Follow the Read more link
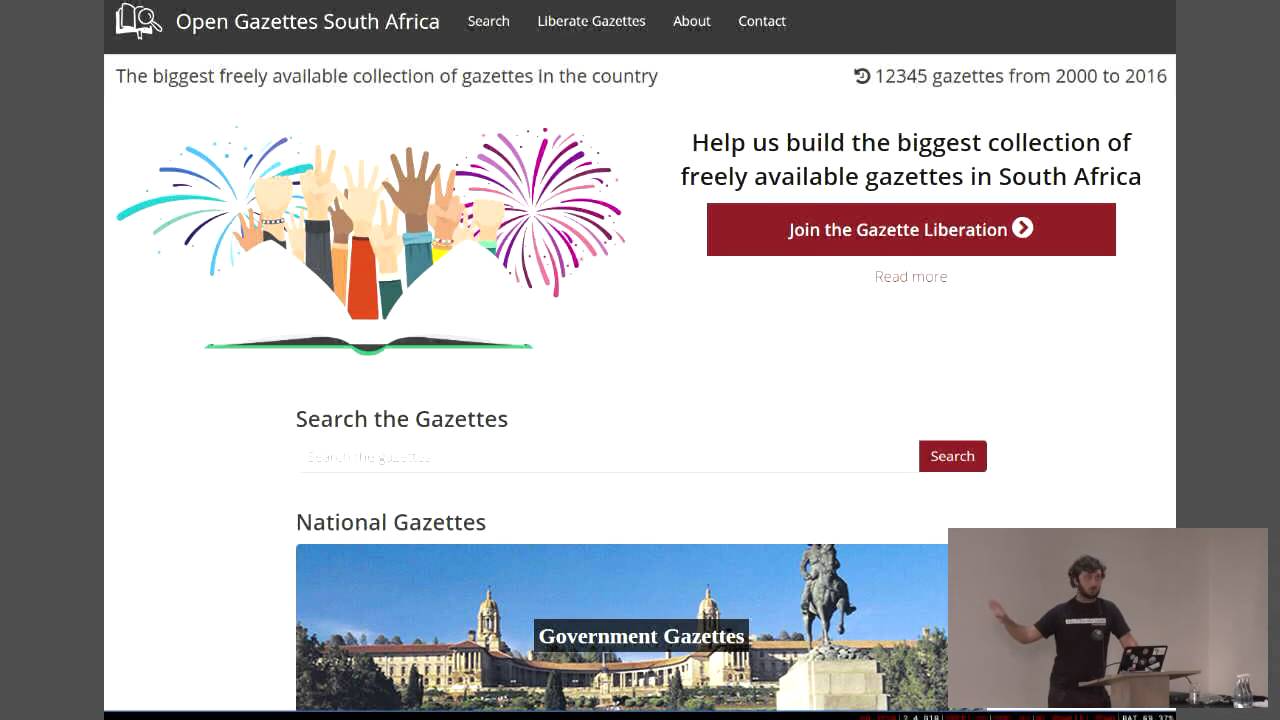The height and width of the screenshot is (720, 1280). coord(911,276)
